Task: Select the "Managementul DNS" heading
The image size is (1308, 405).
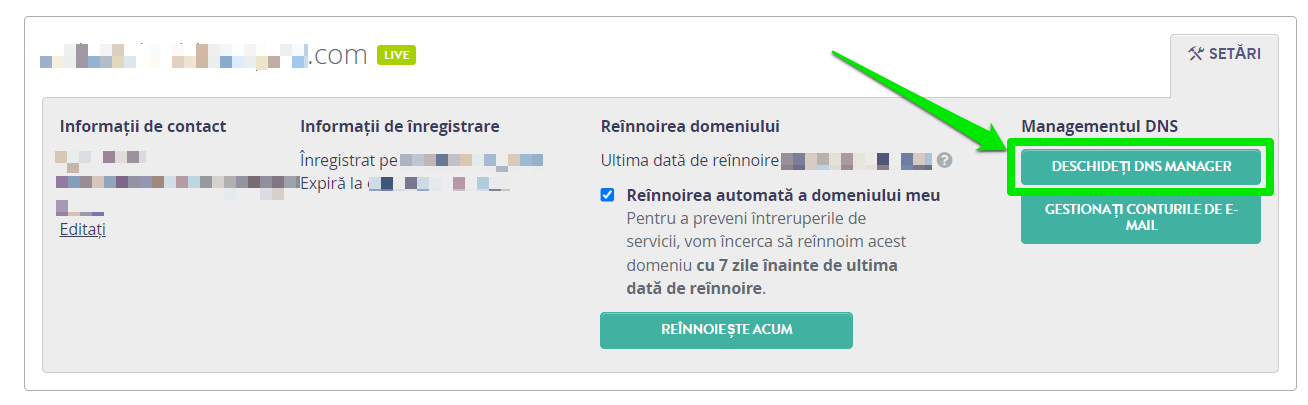Action: coord(1100,126)
